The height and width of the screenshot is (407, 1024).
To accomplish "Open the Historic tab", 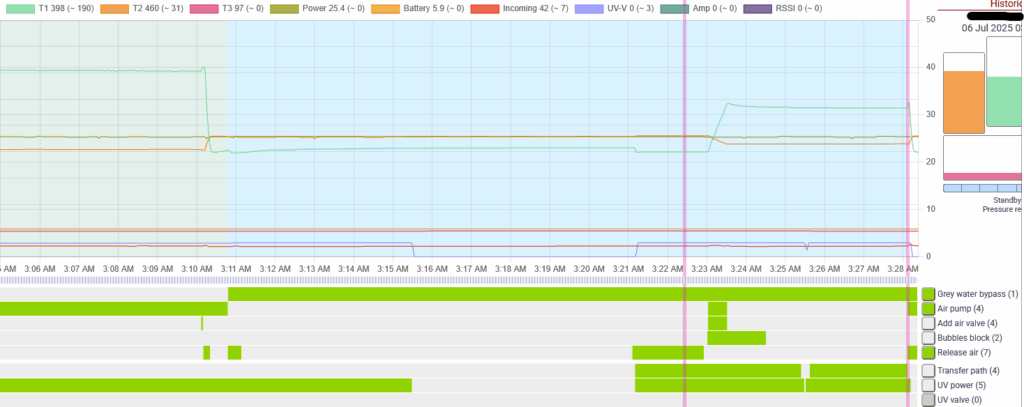I will (1006, 4).
